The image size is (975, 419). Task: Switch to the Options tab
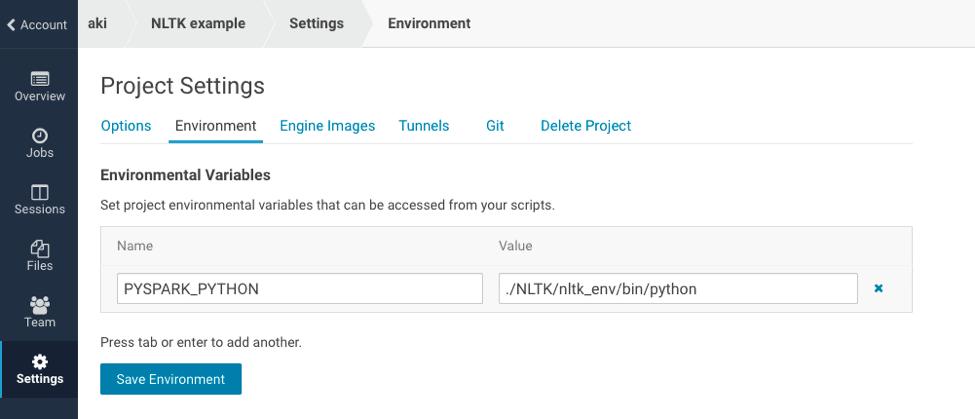tap(126, 126)
